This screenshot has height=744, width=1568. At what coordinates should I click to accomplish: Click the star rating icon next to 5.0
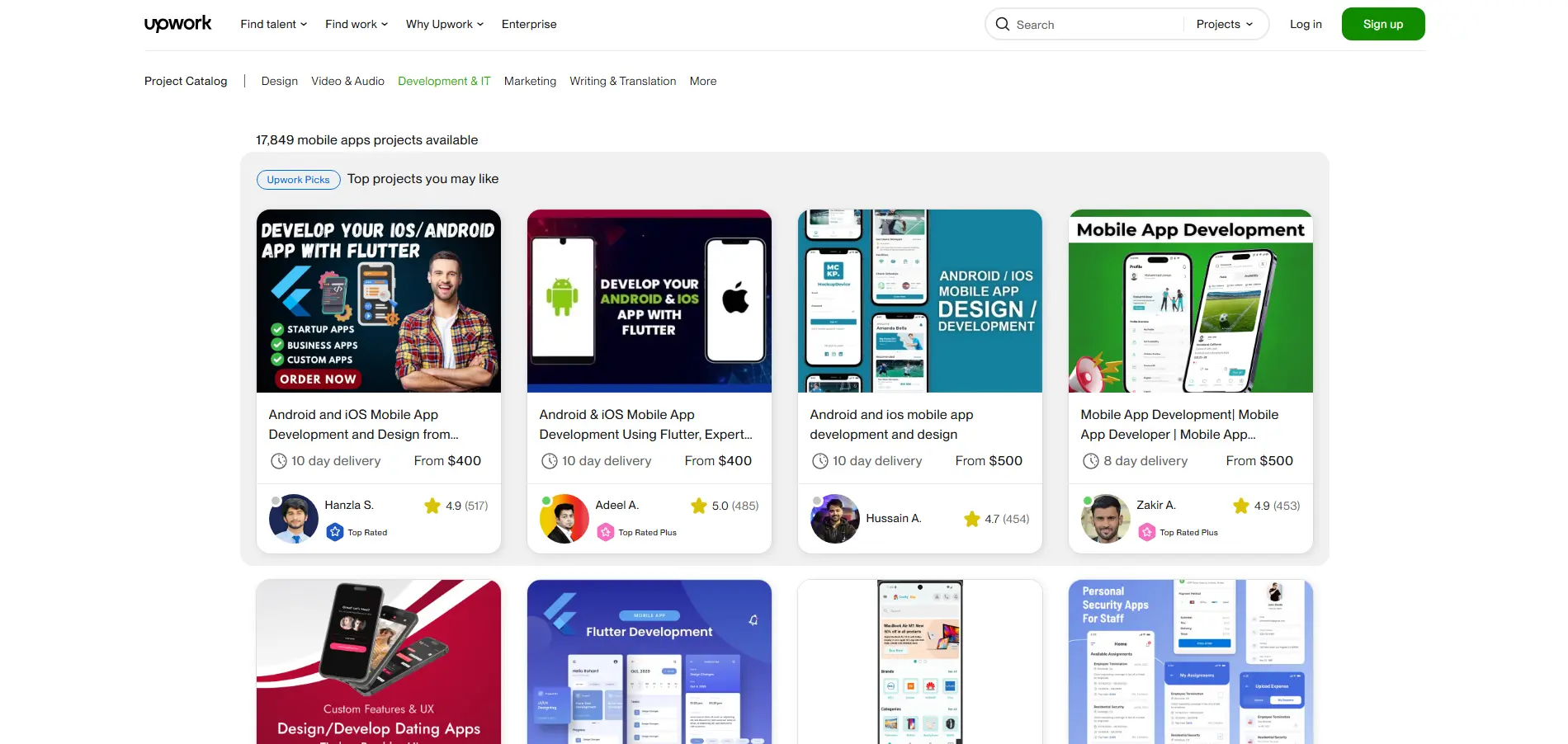click(x=697, y=506)
